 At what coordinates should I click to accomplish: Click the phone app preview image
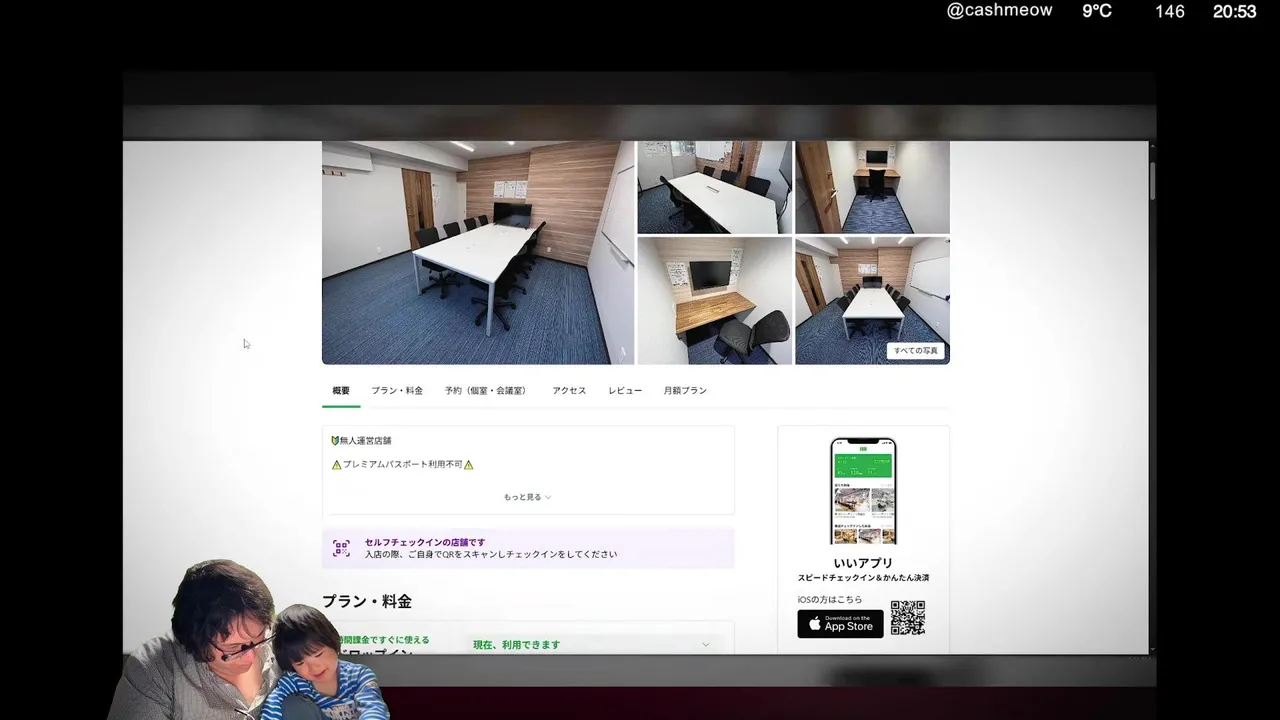pos(863,491)
